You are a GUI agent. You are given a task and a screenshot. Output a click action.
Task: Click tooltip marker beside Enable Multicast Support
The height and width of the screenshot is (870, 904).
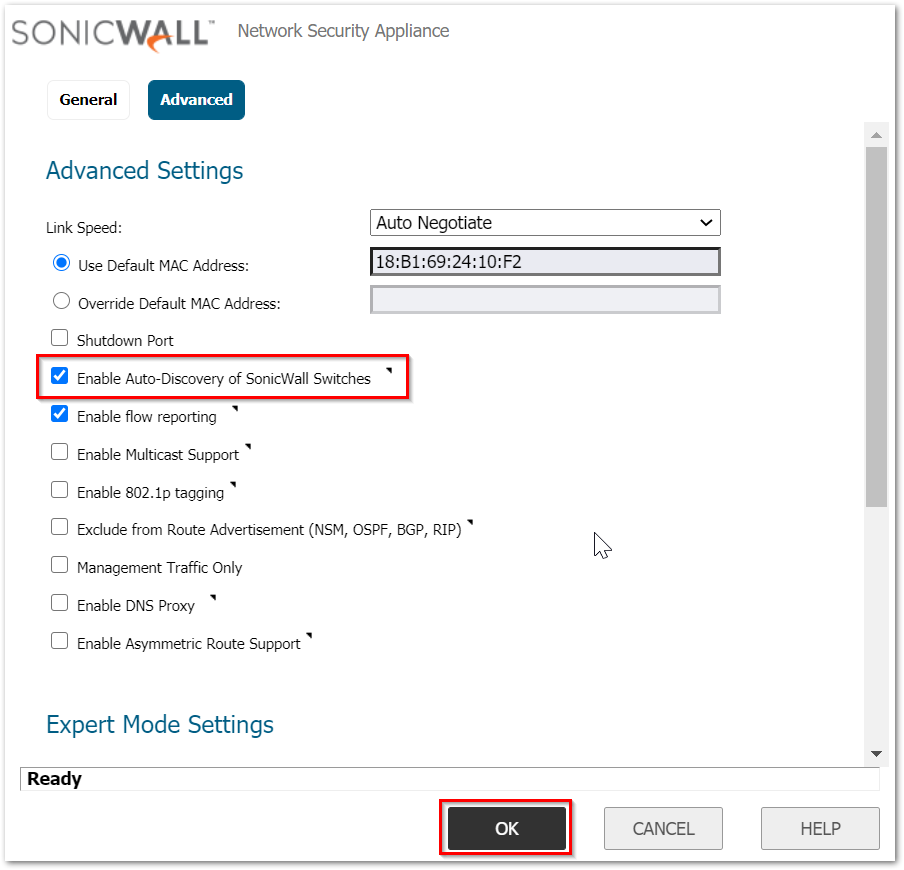247,447
